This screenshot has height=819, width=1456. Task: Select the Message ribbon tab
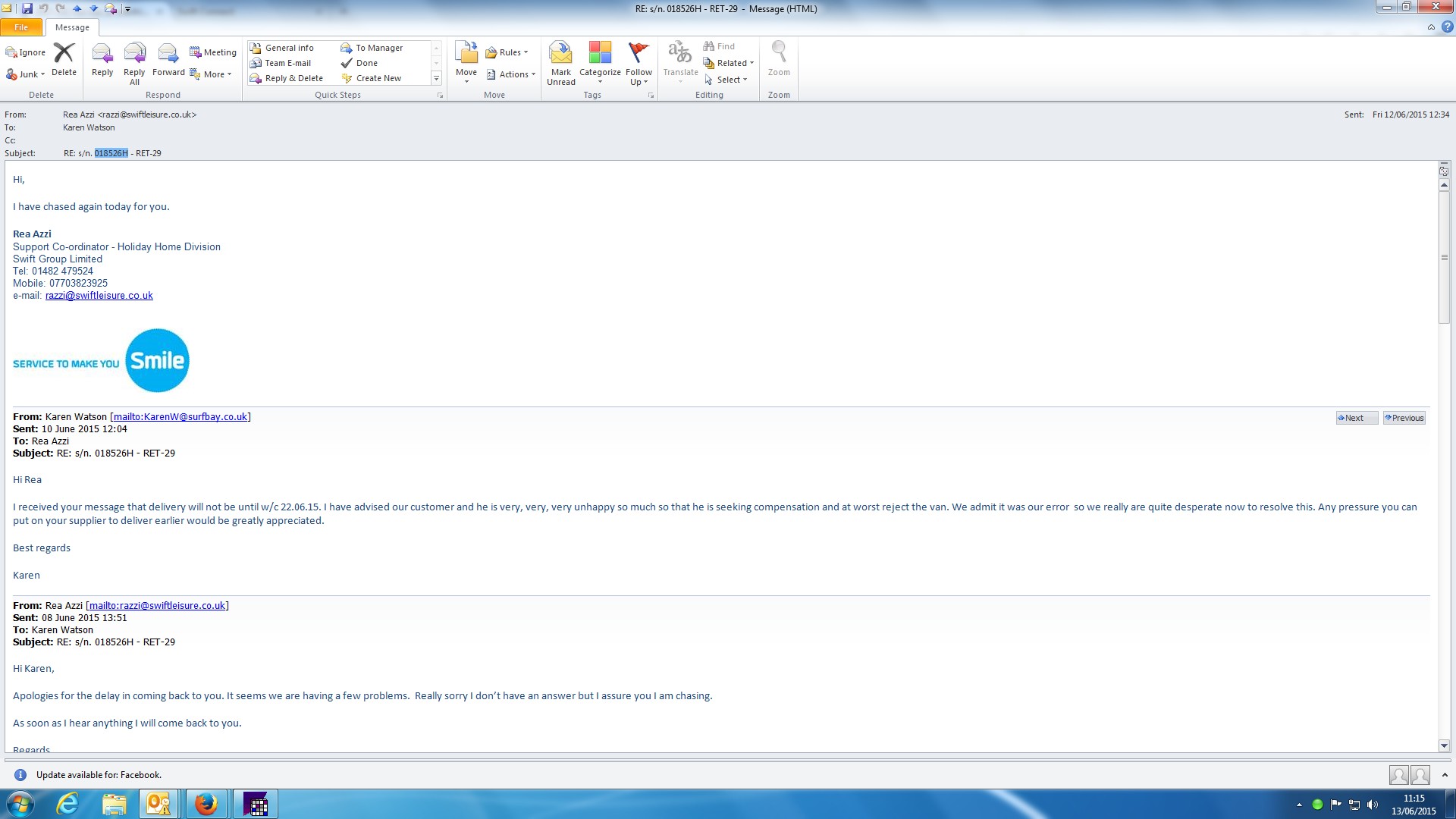pos(72,27)
